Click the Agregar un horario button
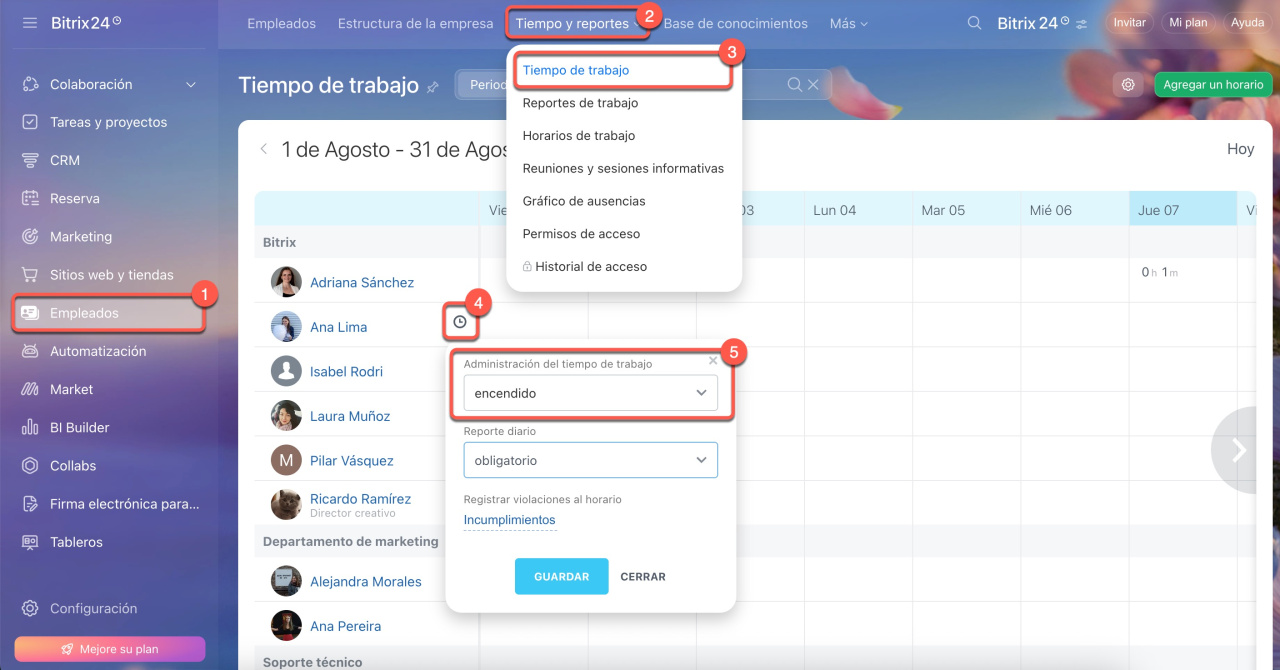Viewport: 1280px width, 670px height. pos(1213,85)
